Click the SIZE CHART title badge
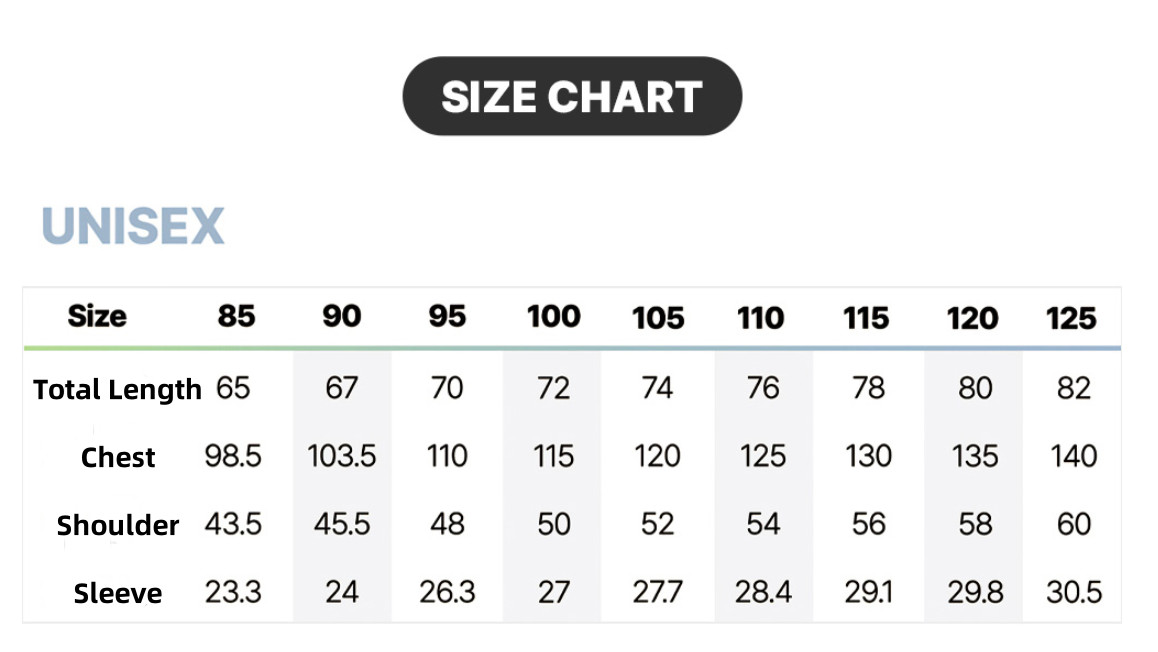The image size is (1158, 652). pyautogui.click(x=572, y=97)
